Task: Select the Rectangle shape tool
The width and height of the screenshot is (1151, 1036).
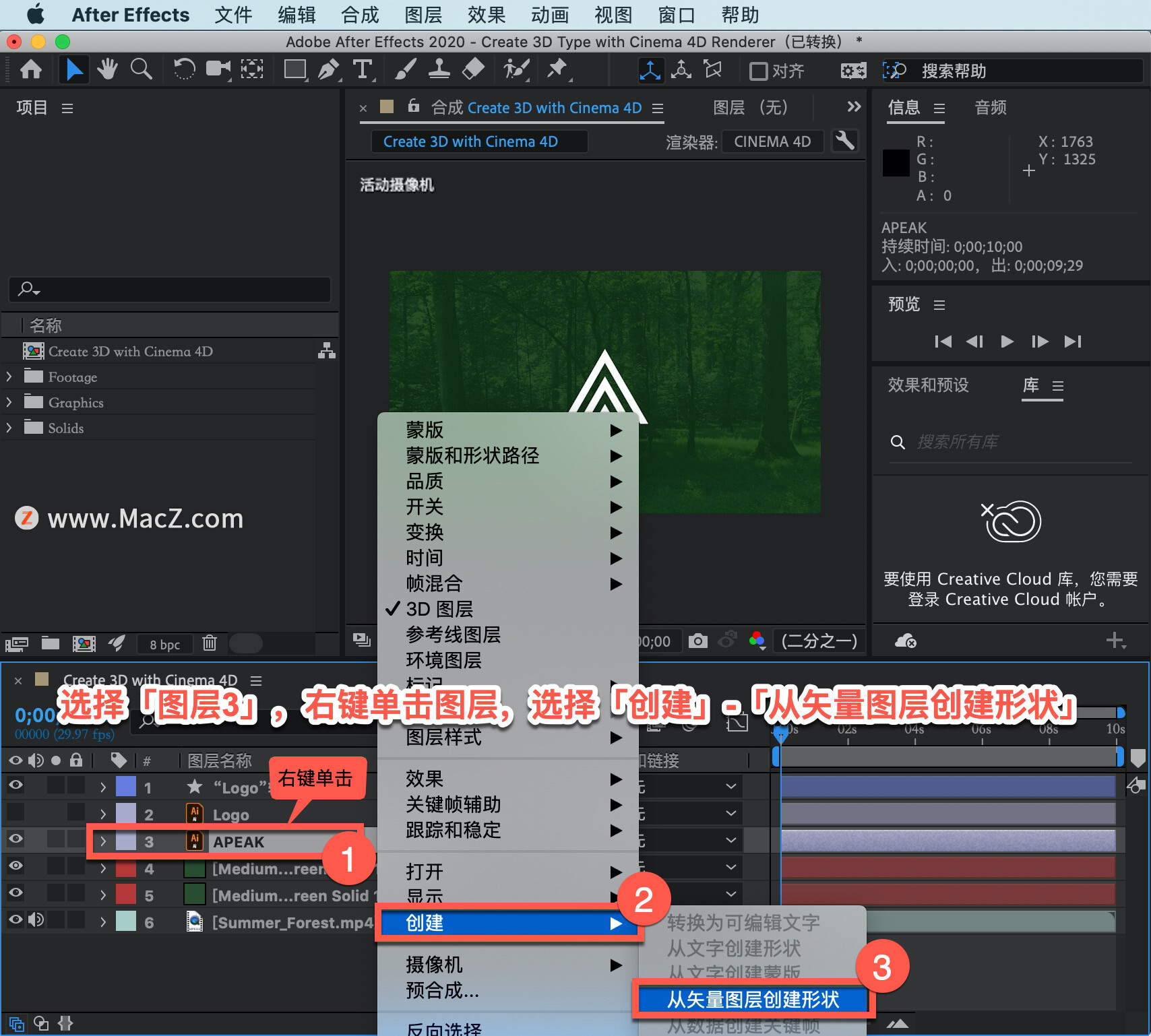Action: click(295, 69)
